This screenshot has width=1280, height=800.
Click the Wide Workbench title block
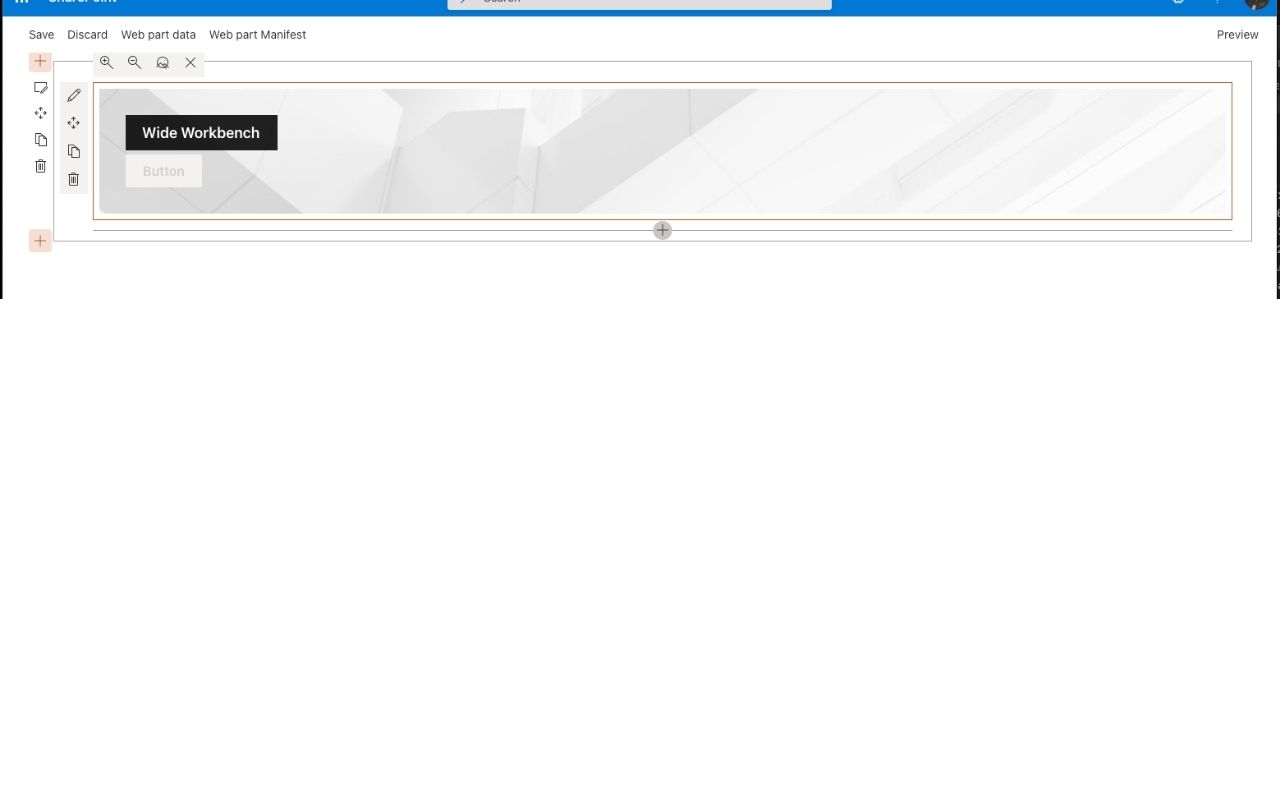click(x=201, y=133)
